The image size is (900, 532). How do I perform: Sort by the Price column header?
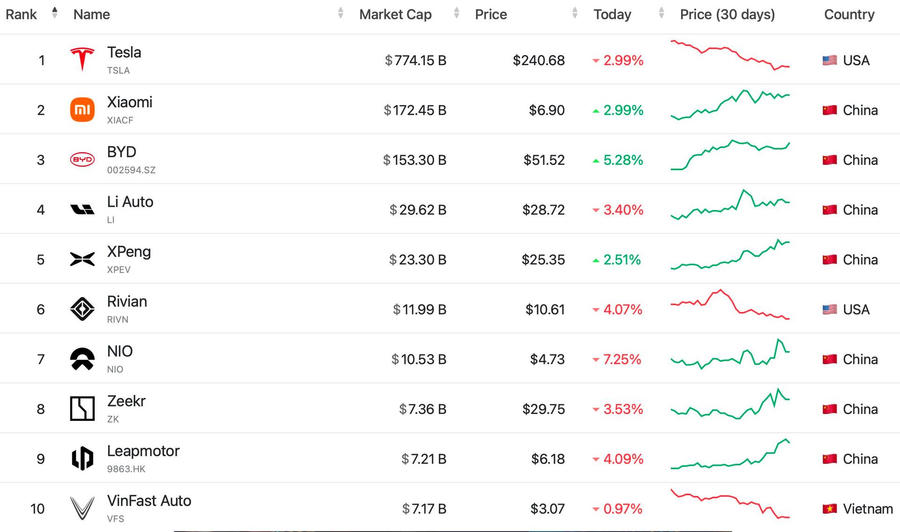pos(491,15)
